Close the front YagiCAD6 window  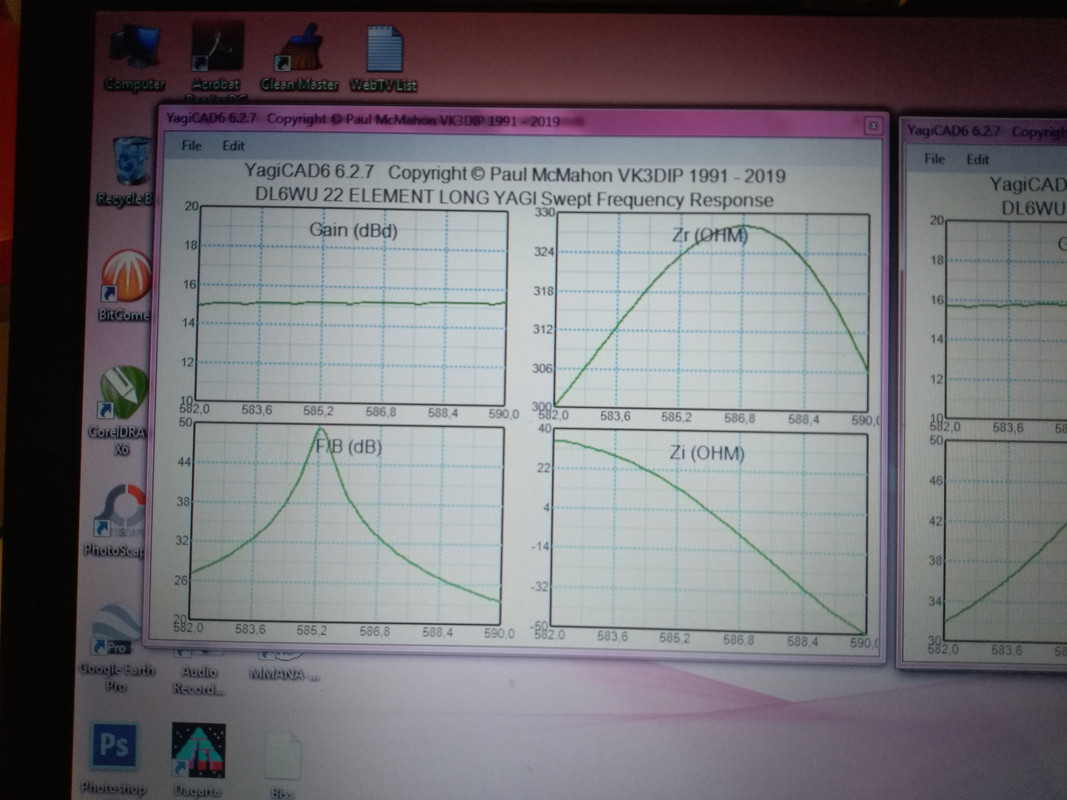pyautogui.click(x=874, y=126)
